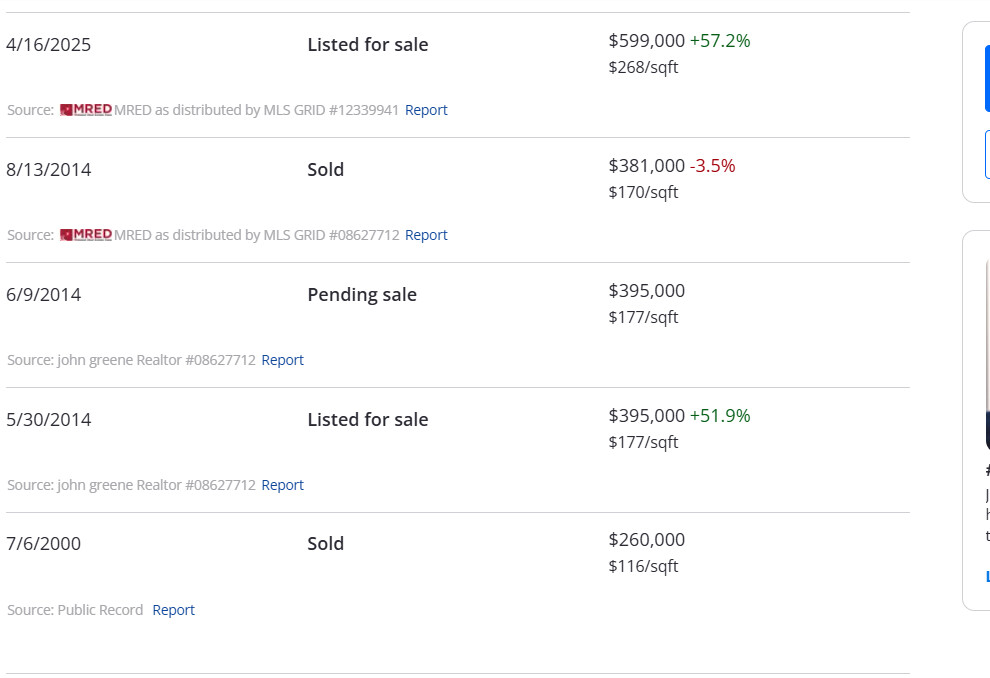Click Report for the 5/30/2014 listing source
Image resolution: width=990 pixels, height=678 pixels.
282,485
